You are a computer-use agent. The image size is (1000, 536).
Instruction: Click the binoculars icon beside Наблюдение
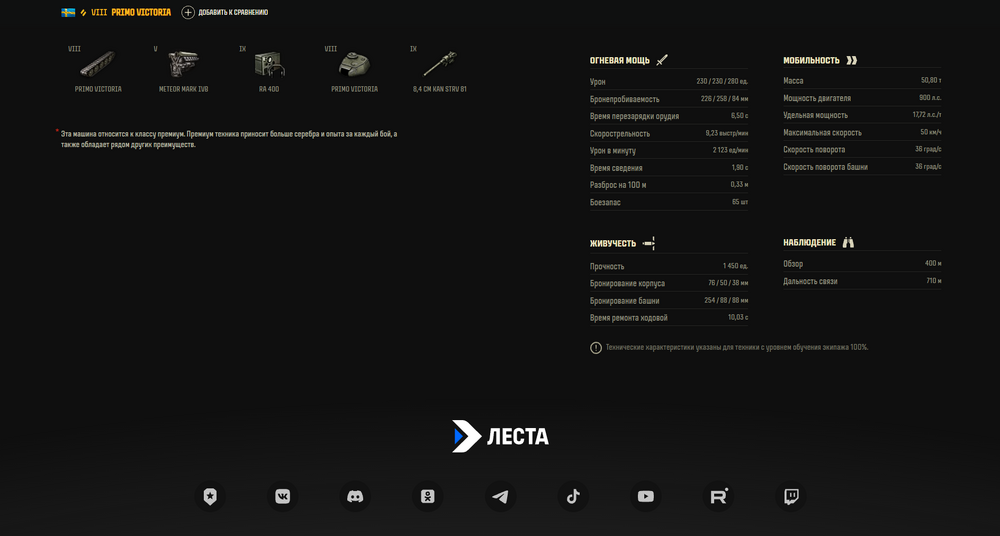tap(848, 242)
